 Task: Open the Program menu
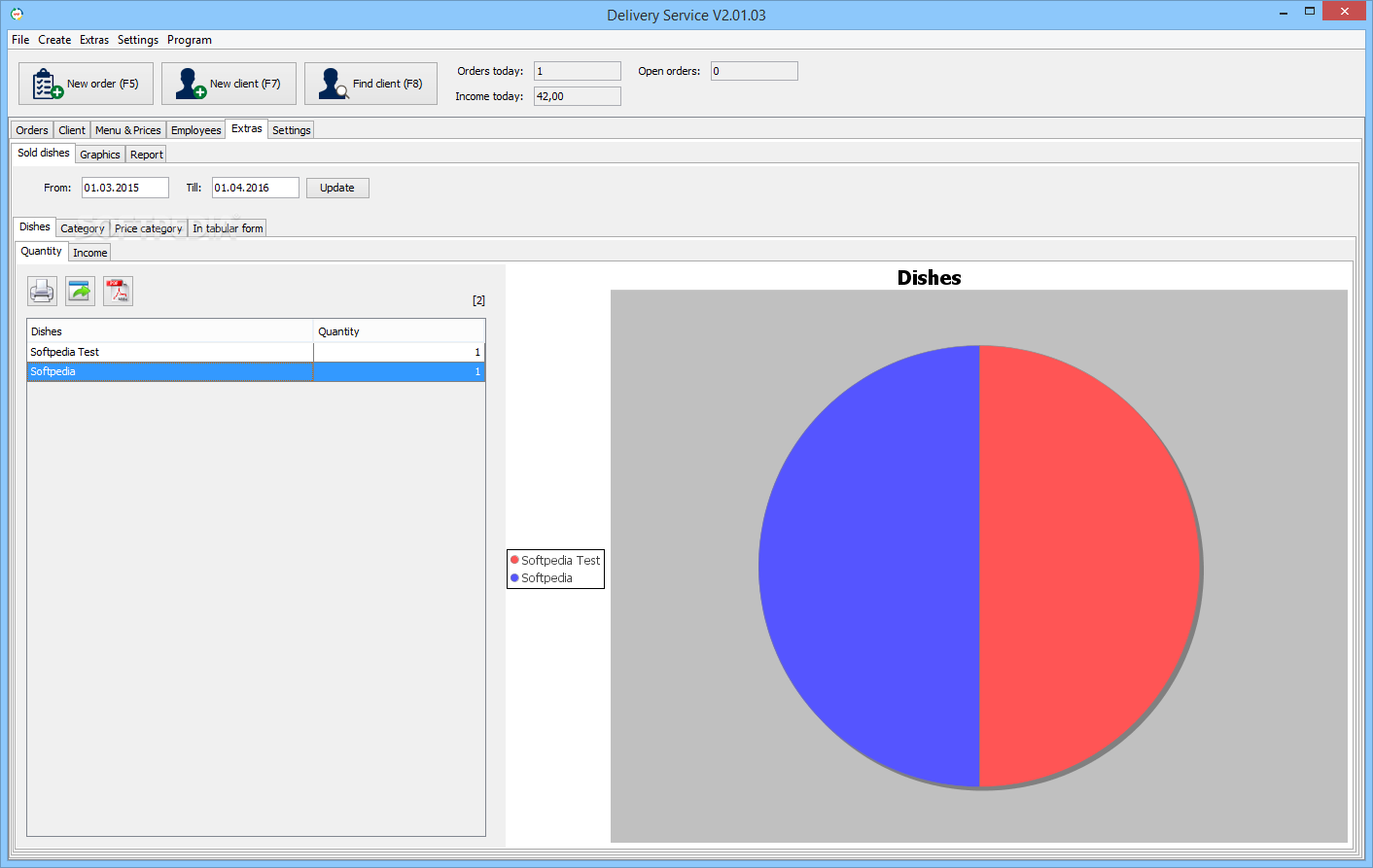pos(190,40)
